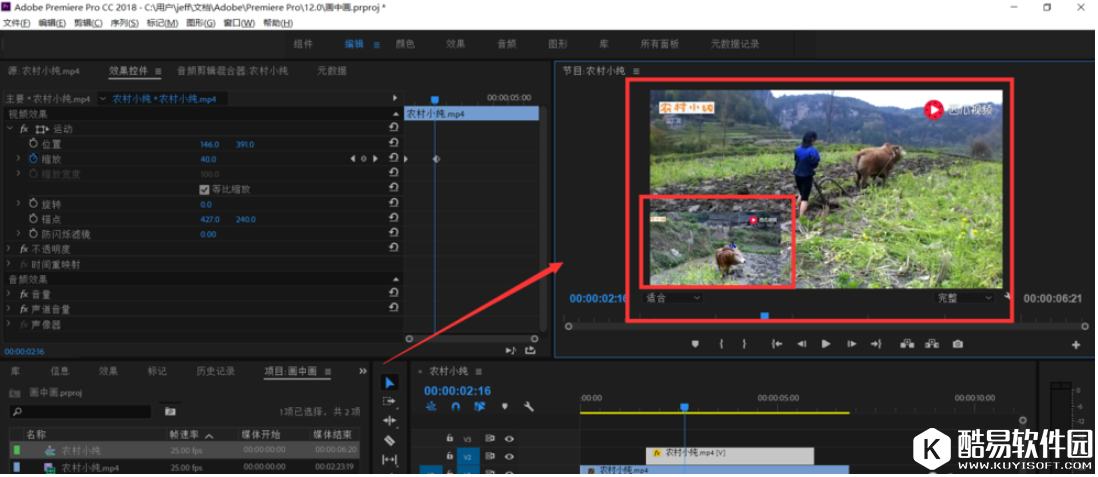Viewport: 1098px width, 477px height.
Task: Select the Razor tool in the tools panel
Action: pos(390,440)
